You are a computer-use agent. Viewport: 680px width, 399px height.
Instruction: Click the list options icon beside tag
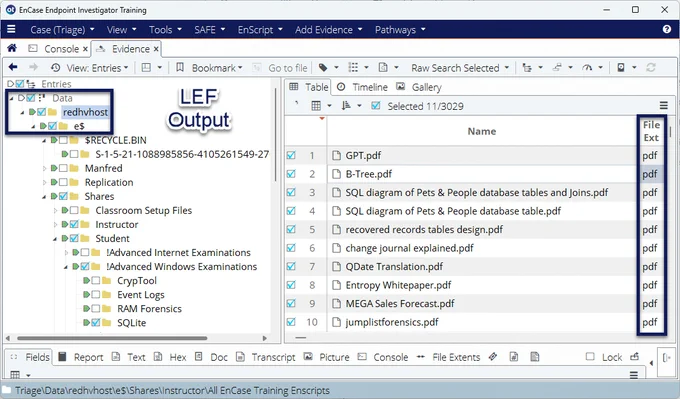[x=353, y=68]
